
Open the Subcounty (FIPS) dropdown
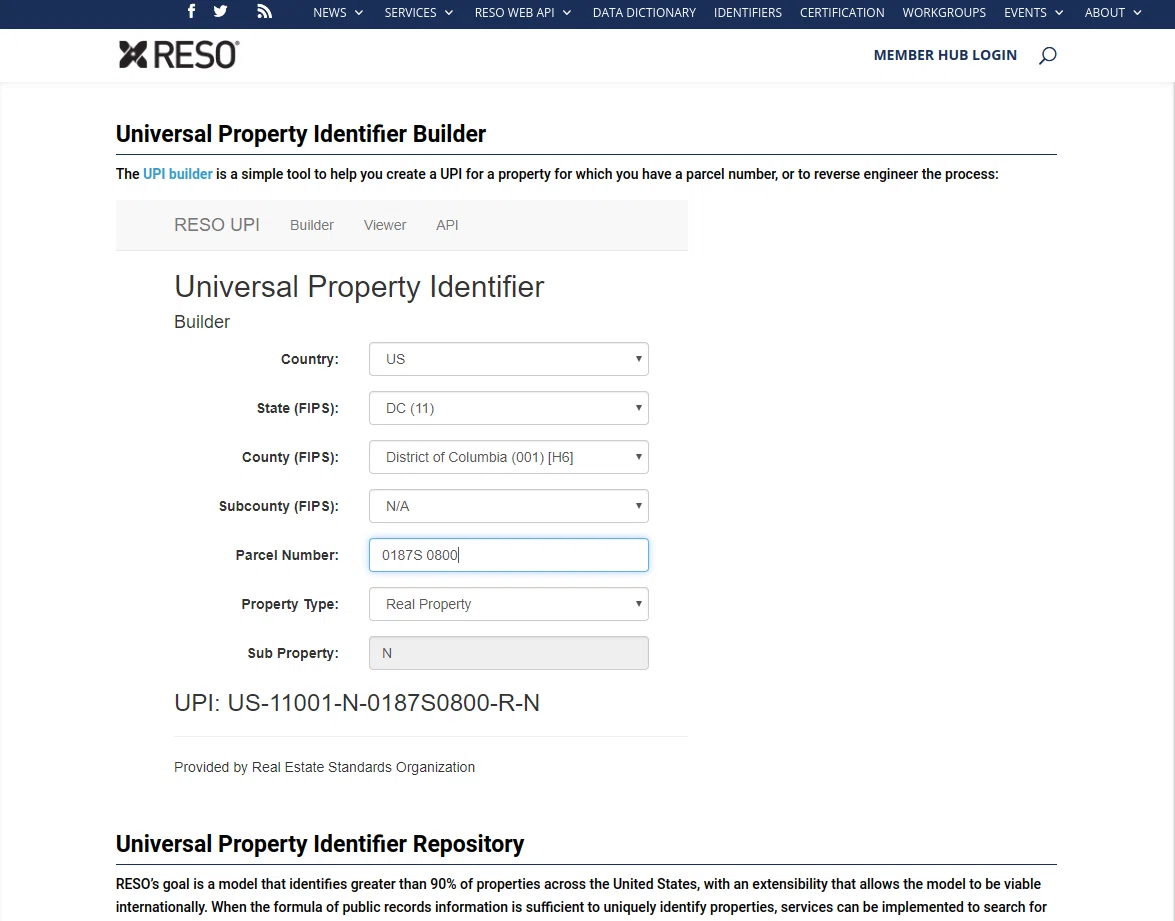[x=508, y=506]
